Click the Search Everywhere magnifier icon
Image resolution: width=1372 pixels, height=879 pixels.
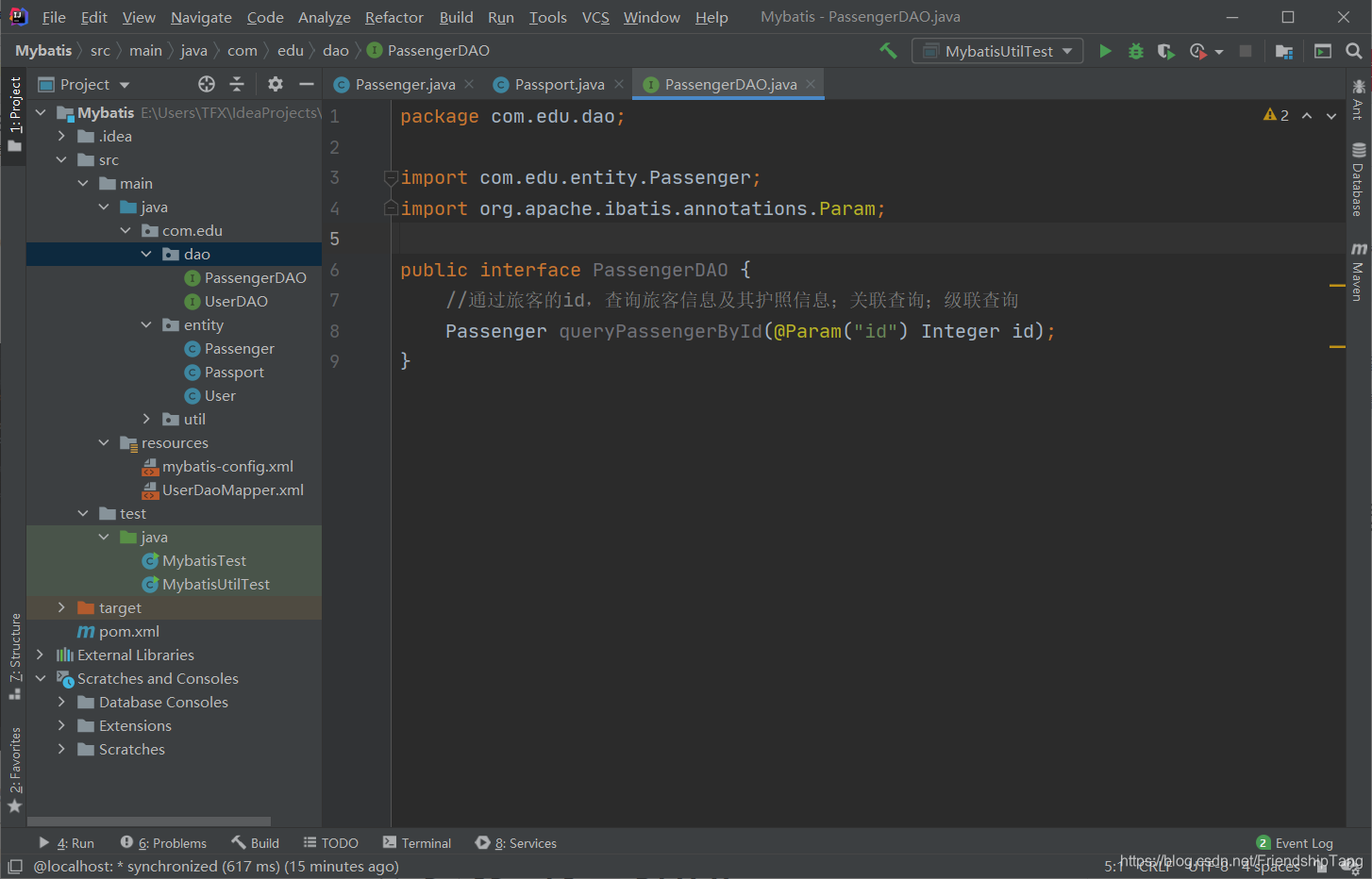[1354, 51]
